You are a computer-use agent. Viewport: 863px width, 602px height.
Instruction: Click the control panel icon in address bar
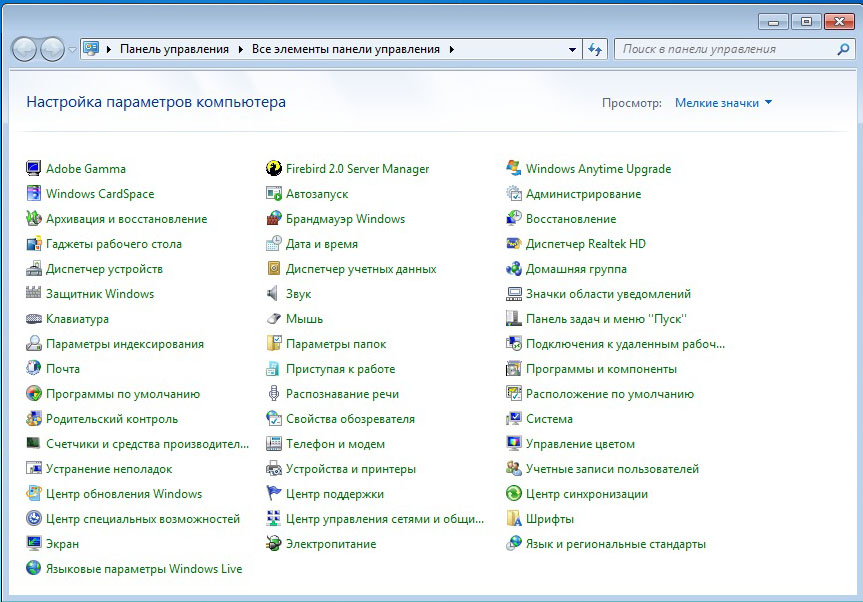pos(91,48)
